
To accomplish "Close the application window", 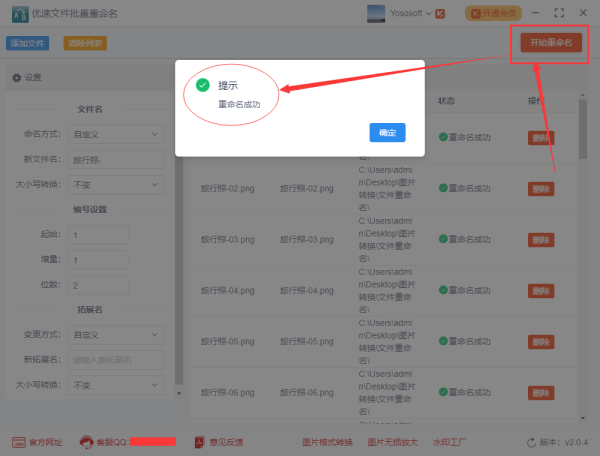I will (583, 13).
